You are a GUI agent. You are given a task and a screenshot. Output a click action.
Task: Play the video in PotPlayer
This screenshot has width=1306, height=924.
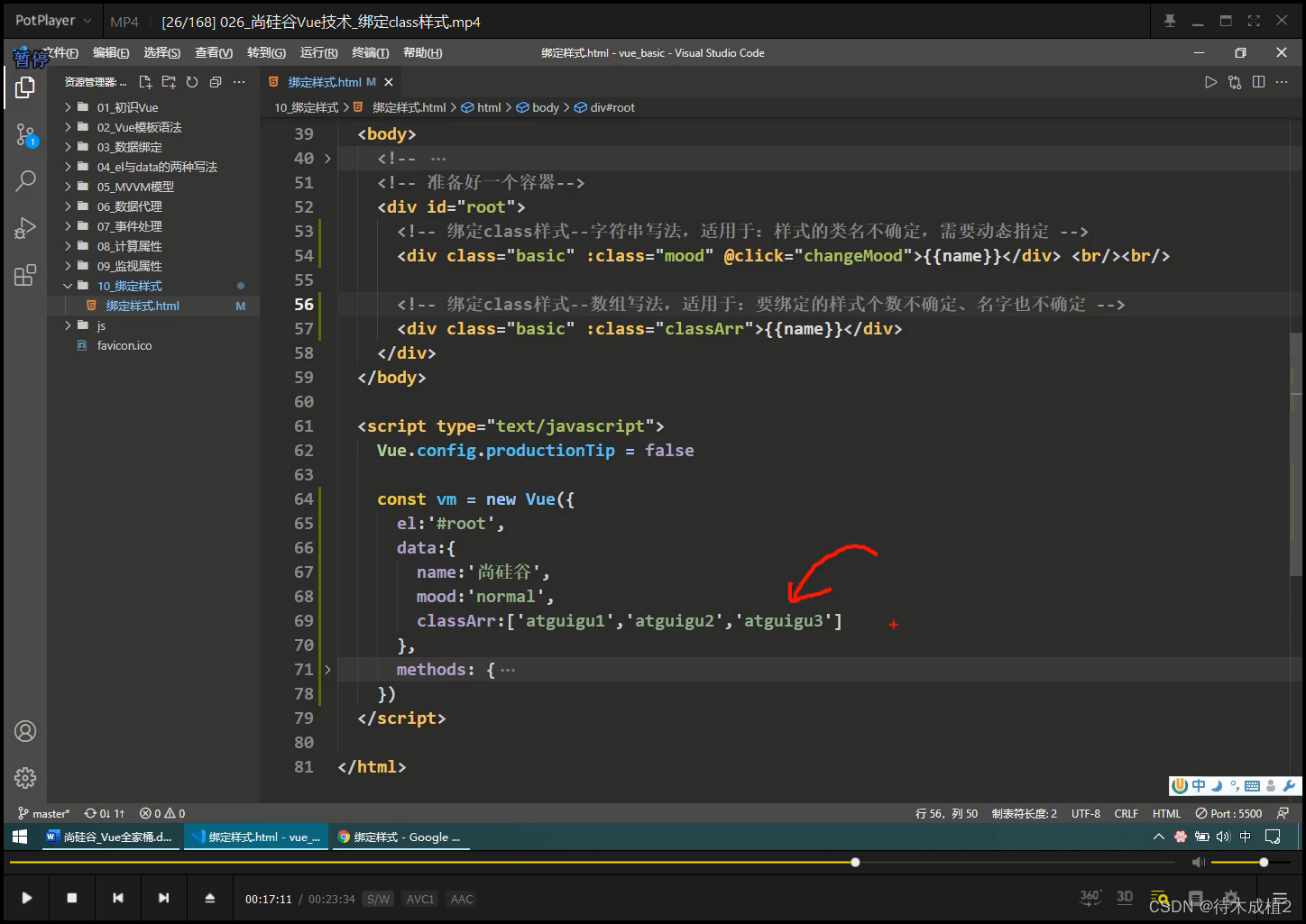26,898
